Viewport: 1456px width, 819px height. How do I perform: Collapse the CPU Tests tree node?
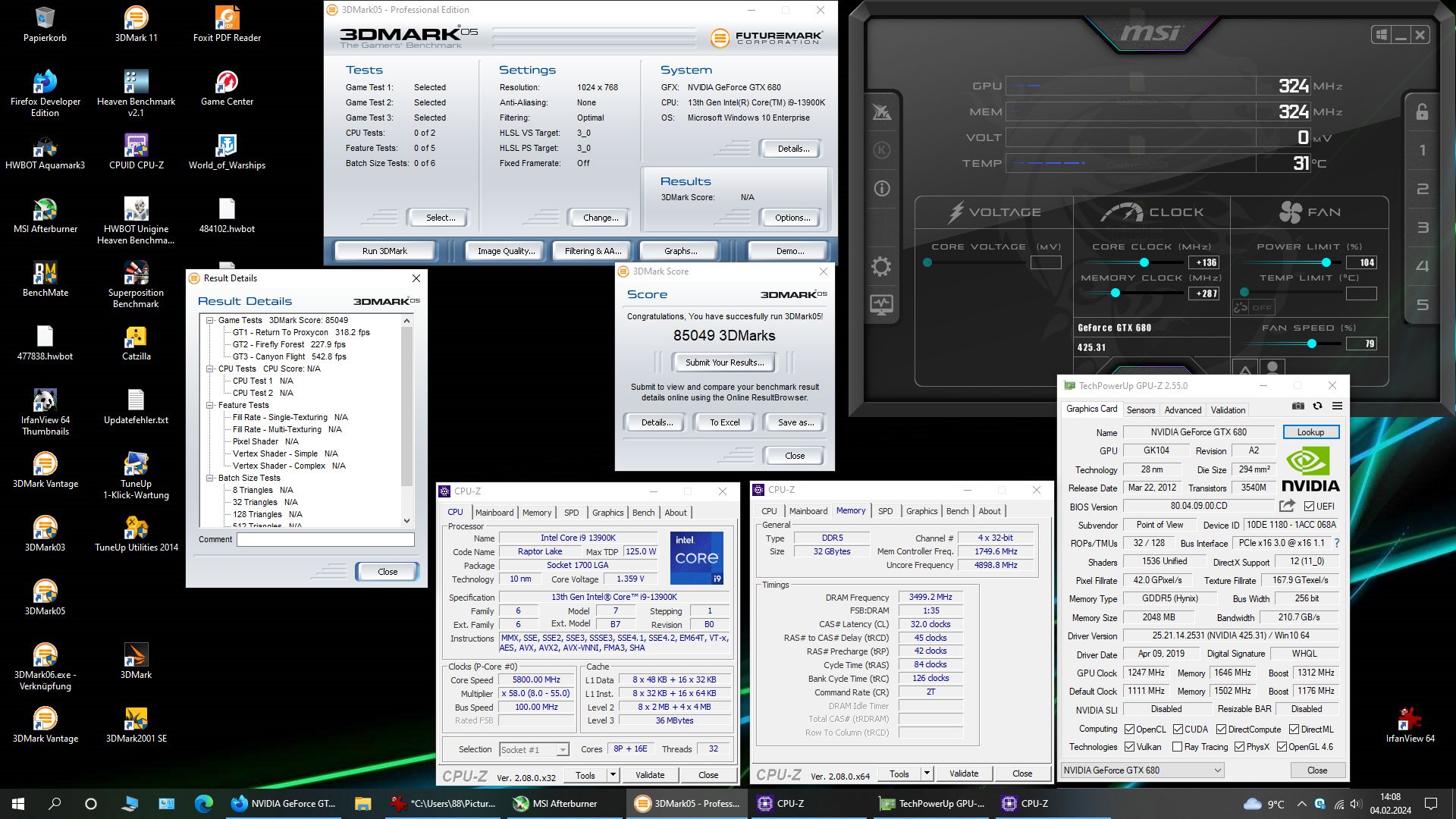[x=210, y=369]
